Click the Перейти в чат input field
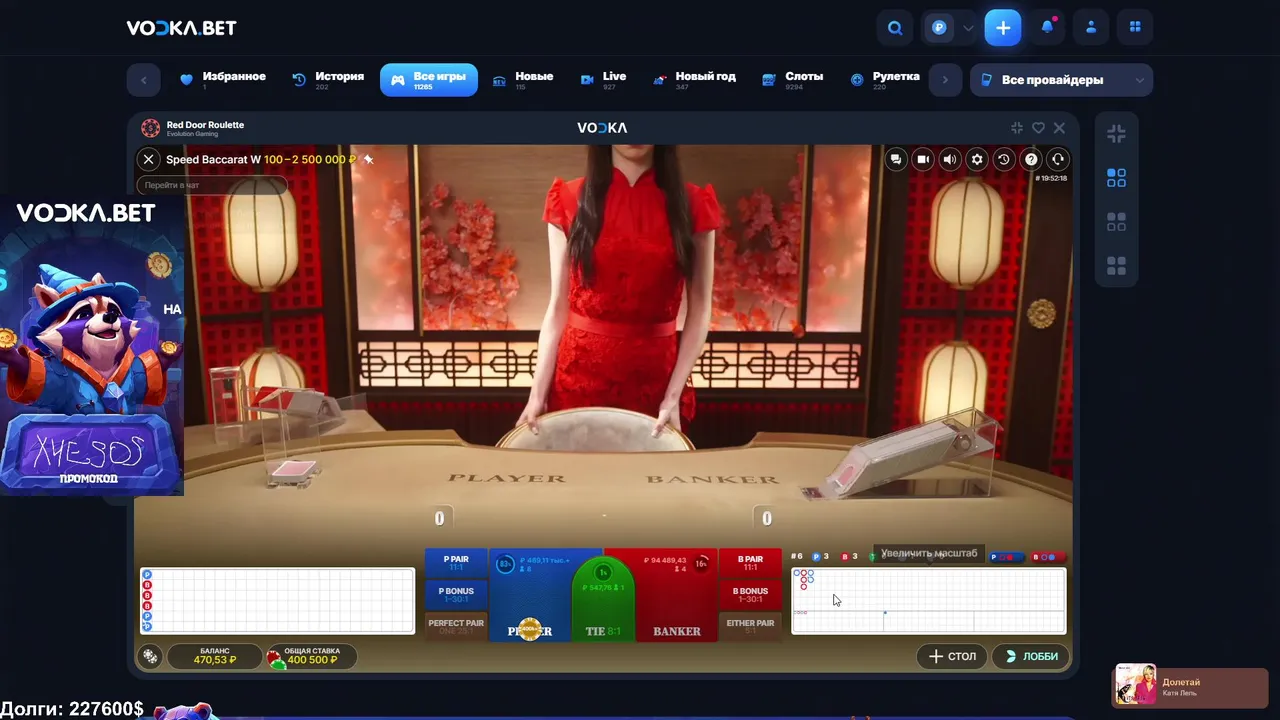The image size is (1280, 720). 212,185
